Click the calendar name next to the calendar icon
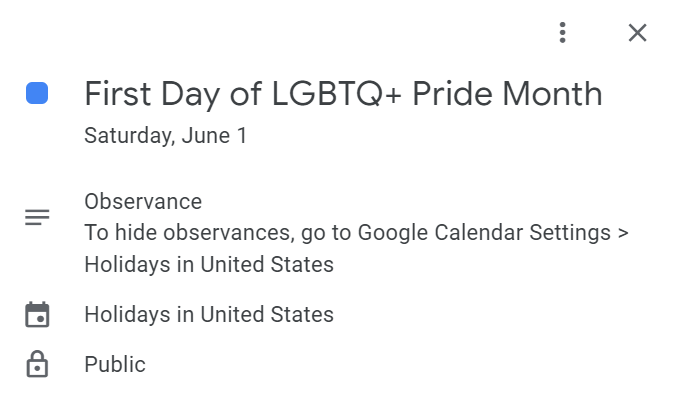 pyautogui.click(x=209, y=315)
